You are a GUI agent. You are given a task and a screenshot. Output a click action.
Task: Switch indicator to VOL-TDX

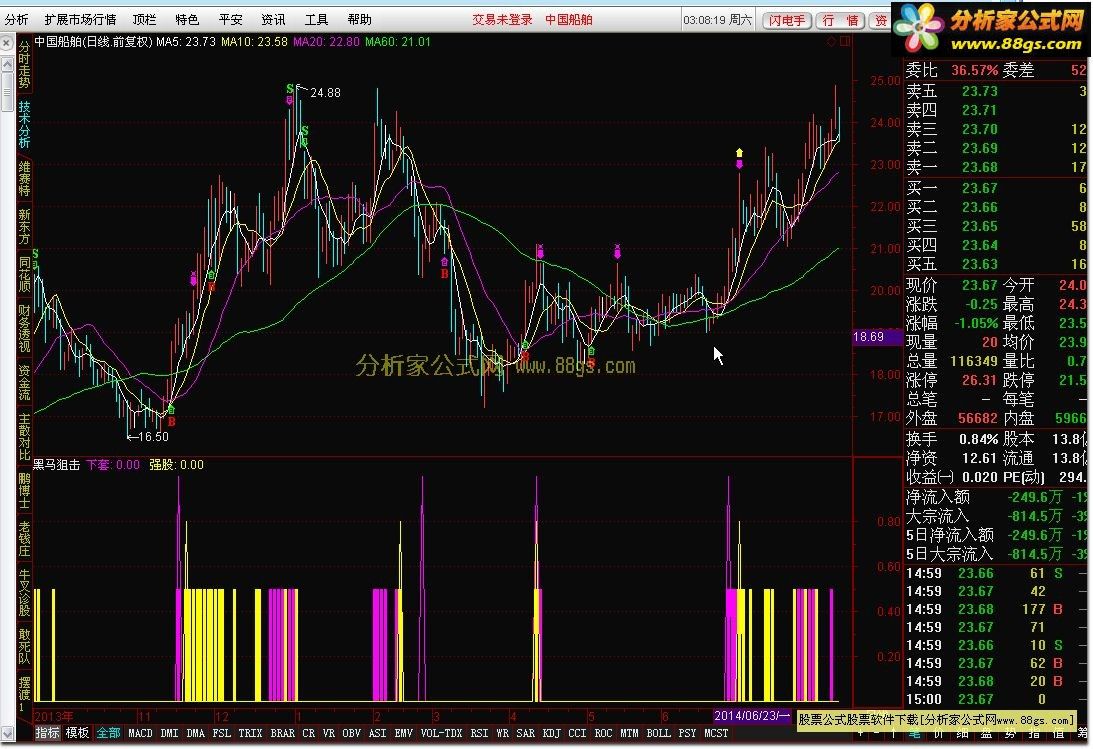(441, 733)
